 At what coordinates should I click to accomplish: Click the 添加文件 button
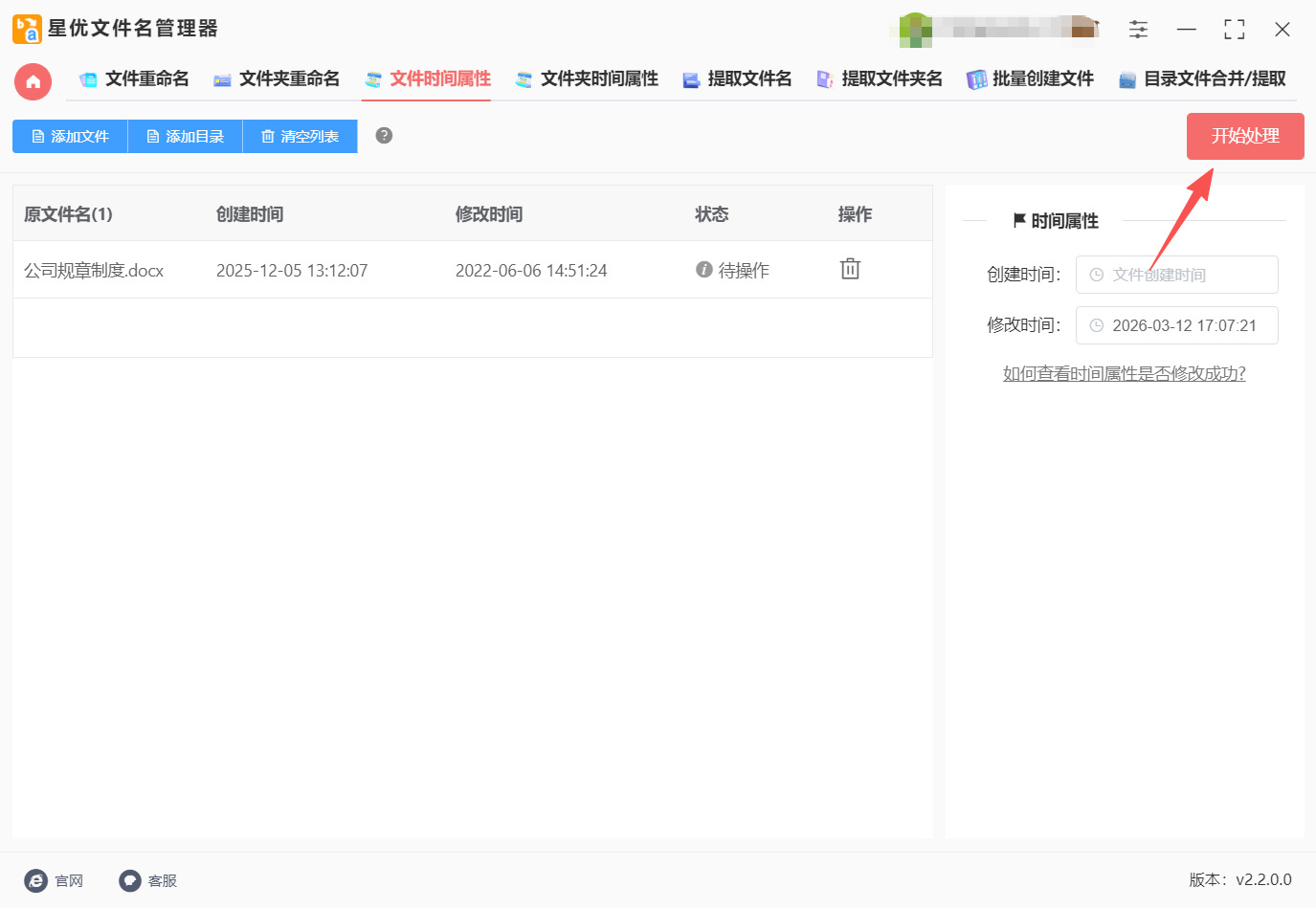point(69,136)
